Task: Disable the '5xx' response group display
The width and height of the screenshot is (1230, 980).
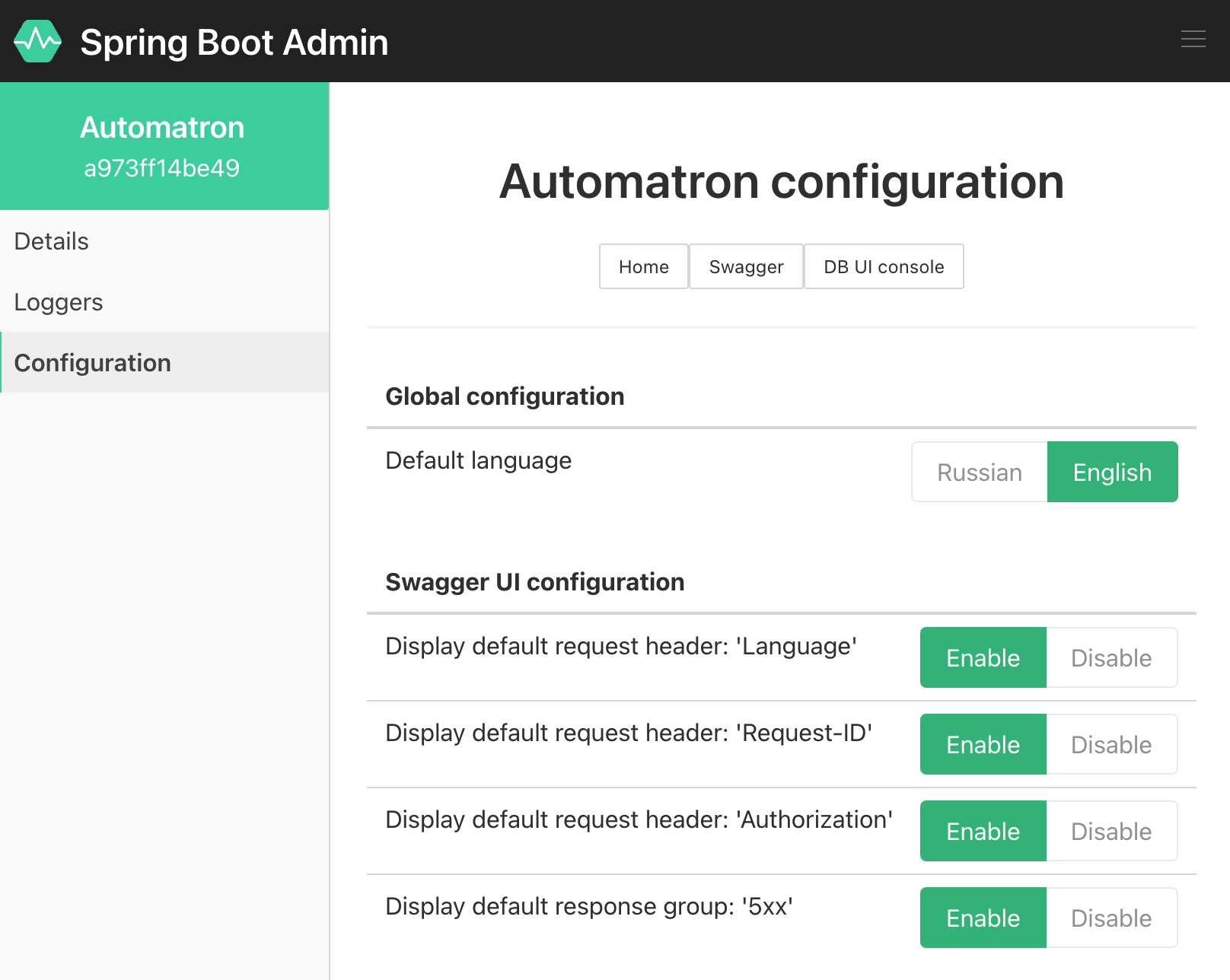Action: tap(1111, 918)
